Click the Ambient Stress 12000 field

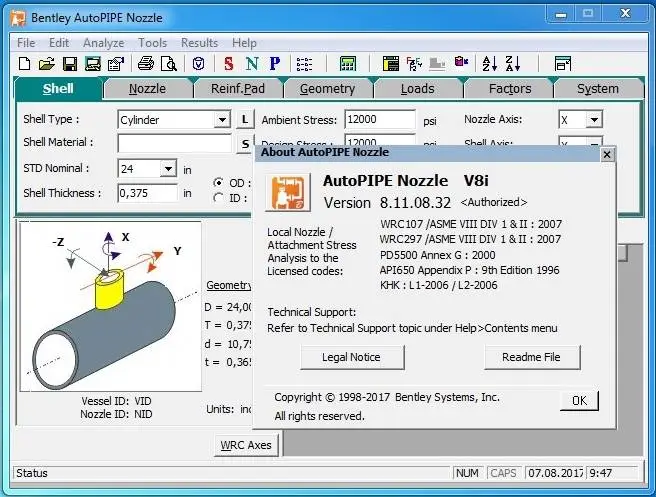[x=380, y=119]
